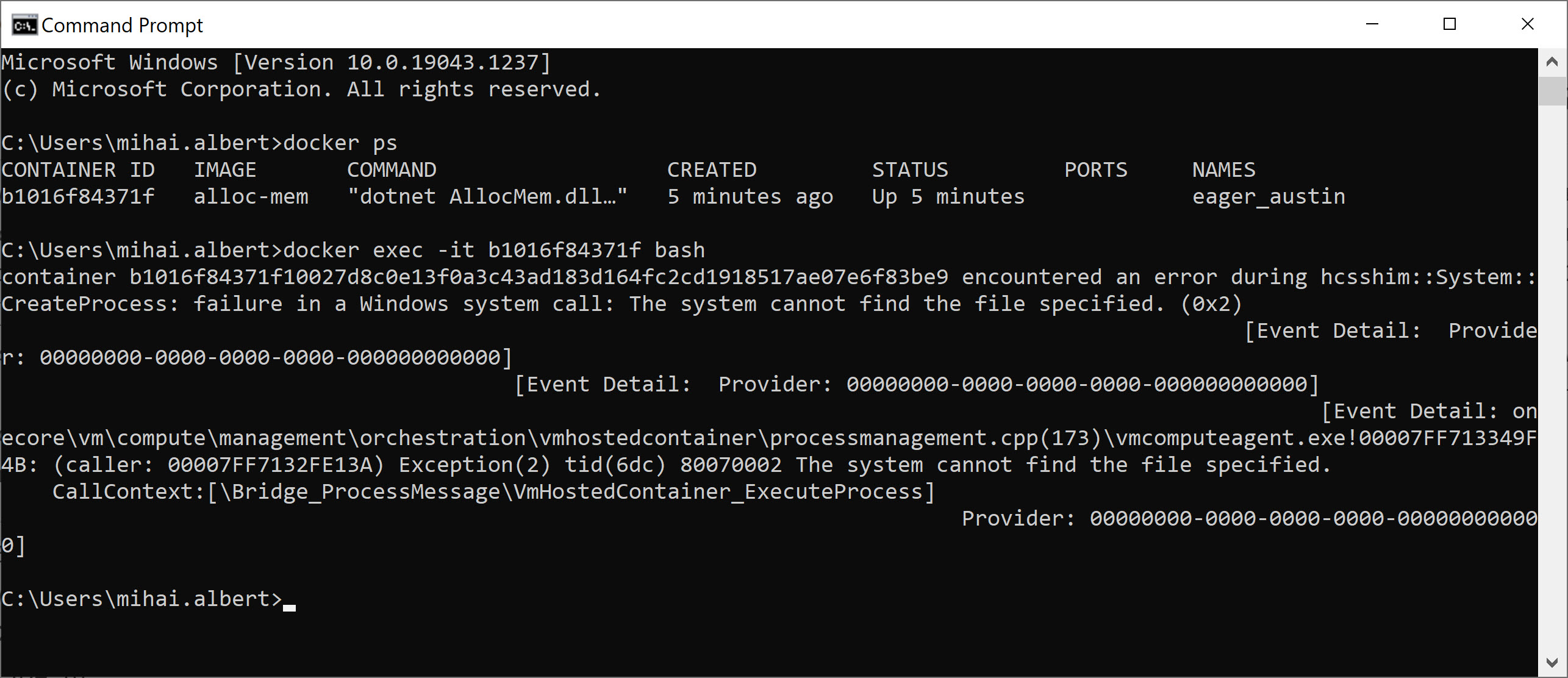
Task: Maximize the Command Prompt window
Action: 1450,24
